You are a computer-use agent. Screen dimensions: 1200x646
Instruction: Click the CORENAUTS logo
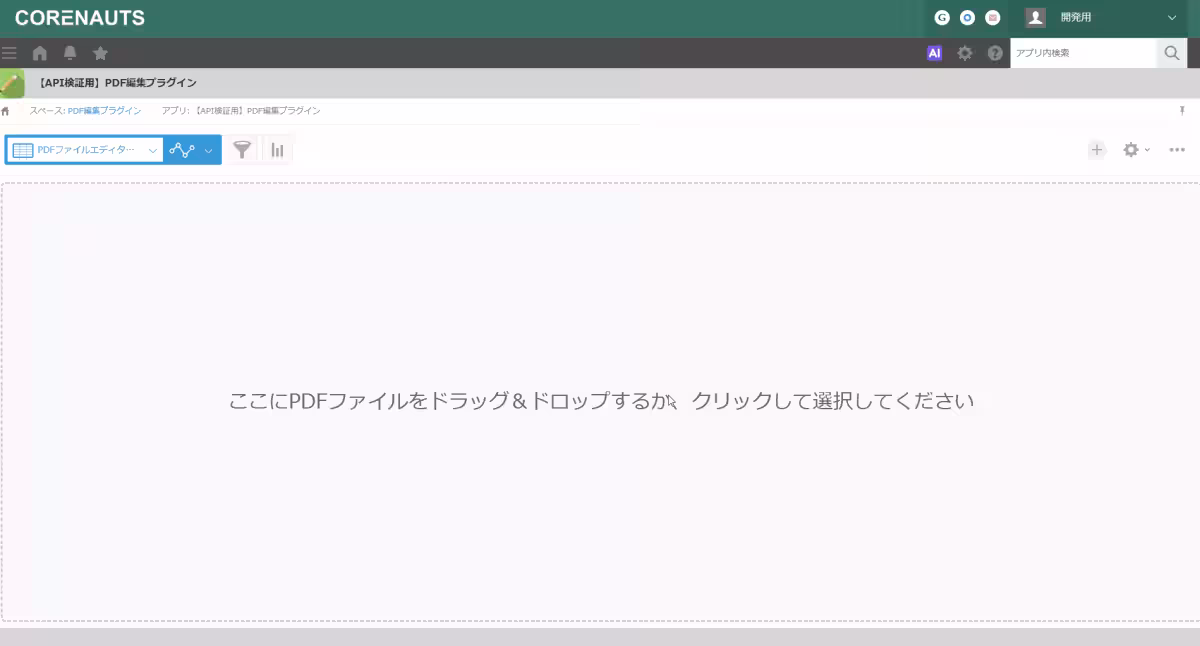(80, 18)
